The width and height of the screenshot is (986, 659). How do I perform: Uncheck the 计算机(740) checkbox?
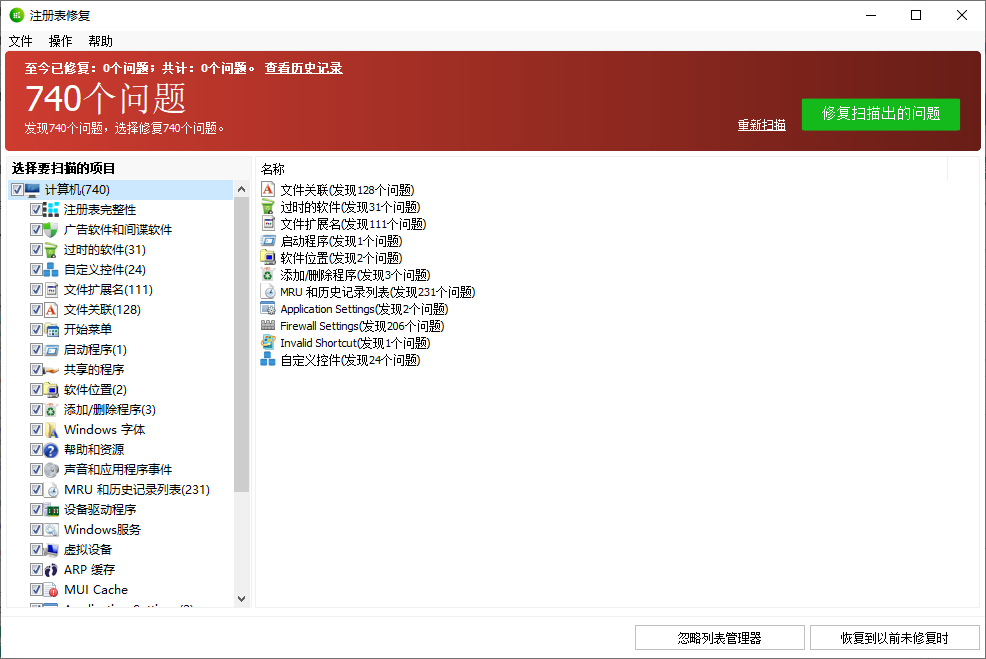[17, 189]
